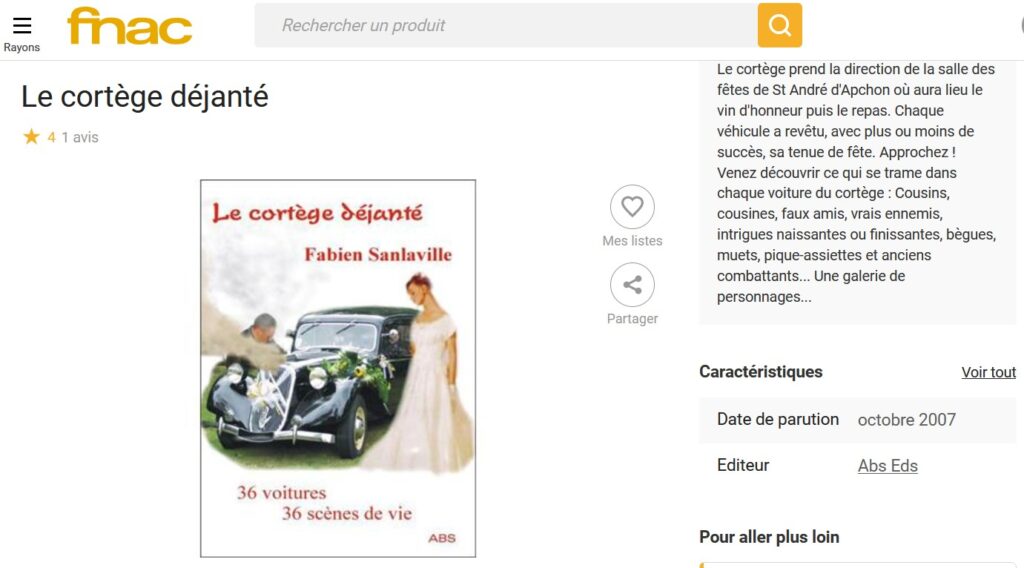This screenshot has width=1024, height=568.
Task: Focus the Rechercher un produit field
Action: [506, 25]
